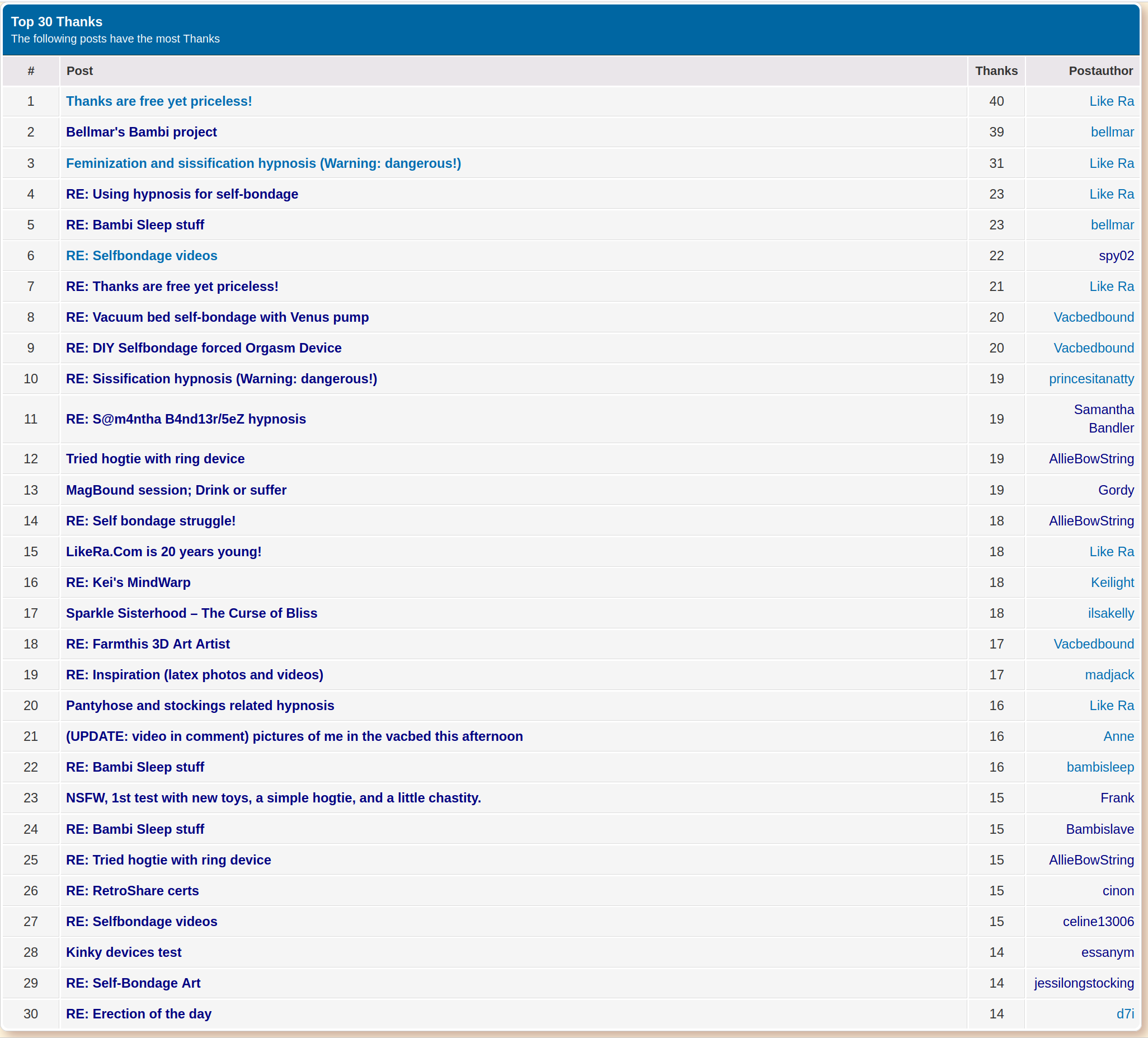Open spy02 author profile
This screenshot has height=1038, width=1148.
pyautogui.click(x=1116, y=256)
